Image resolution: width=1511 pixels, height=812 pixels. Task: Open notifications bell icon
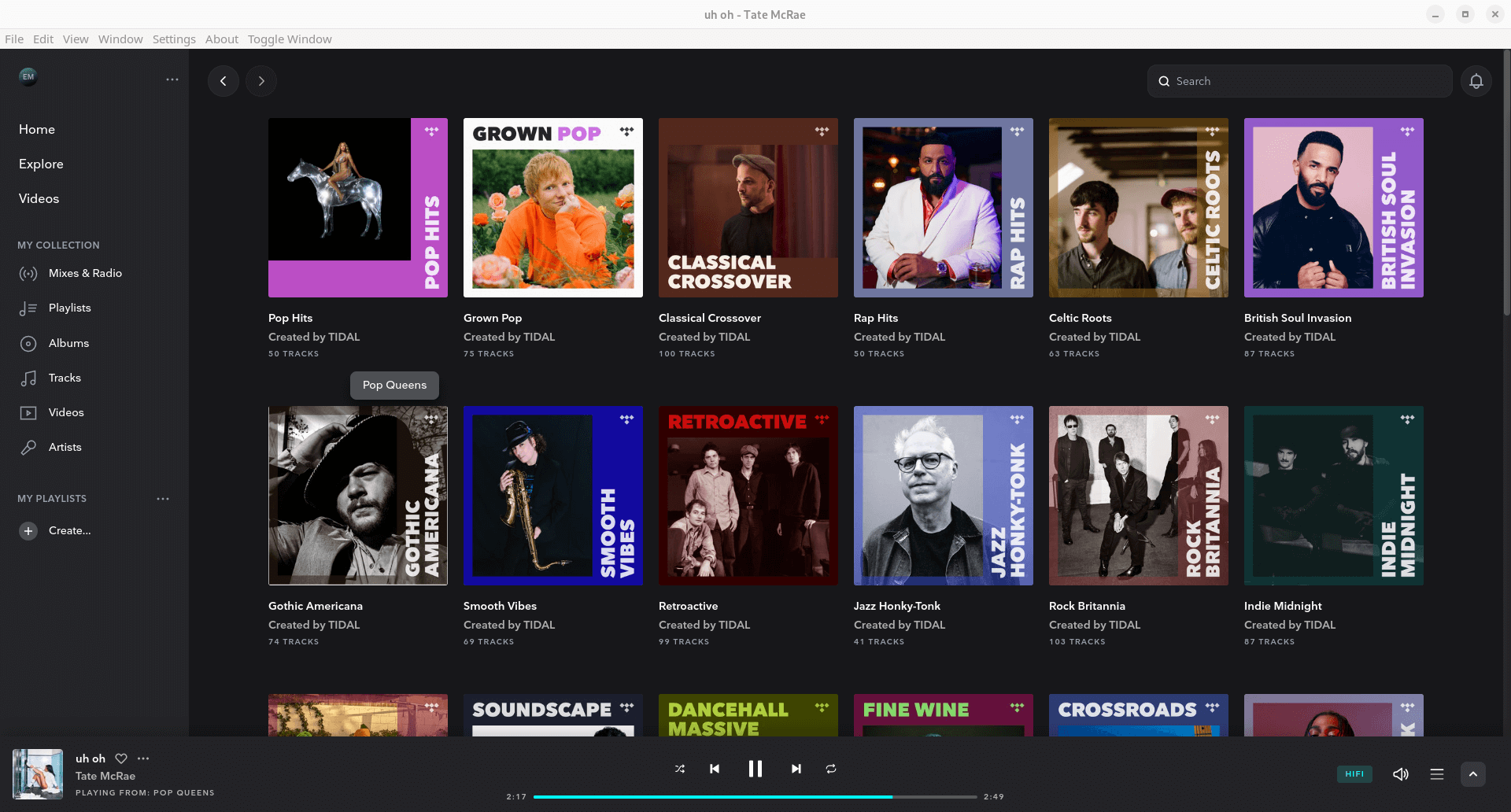(x=1476, y=81)
